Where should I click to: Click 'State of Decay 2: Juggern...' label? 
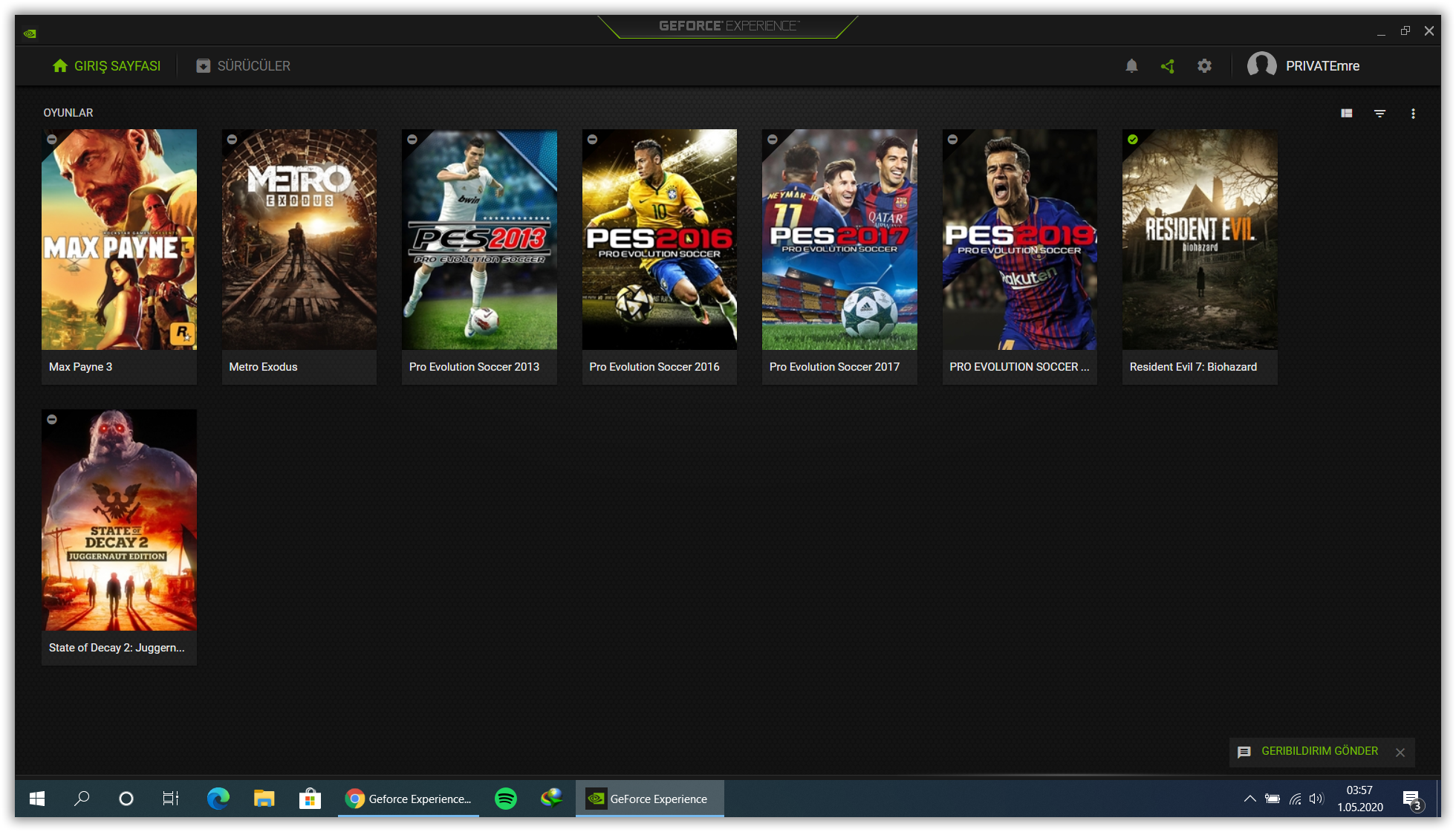[117, 648]
